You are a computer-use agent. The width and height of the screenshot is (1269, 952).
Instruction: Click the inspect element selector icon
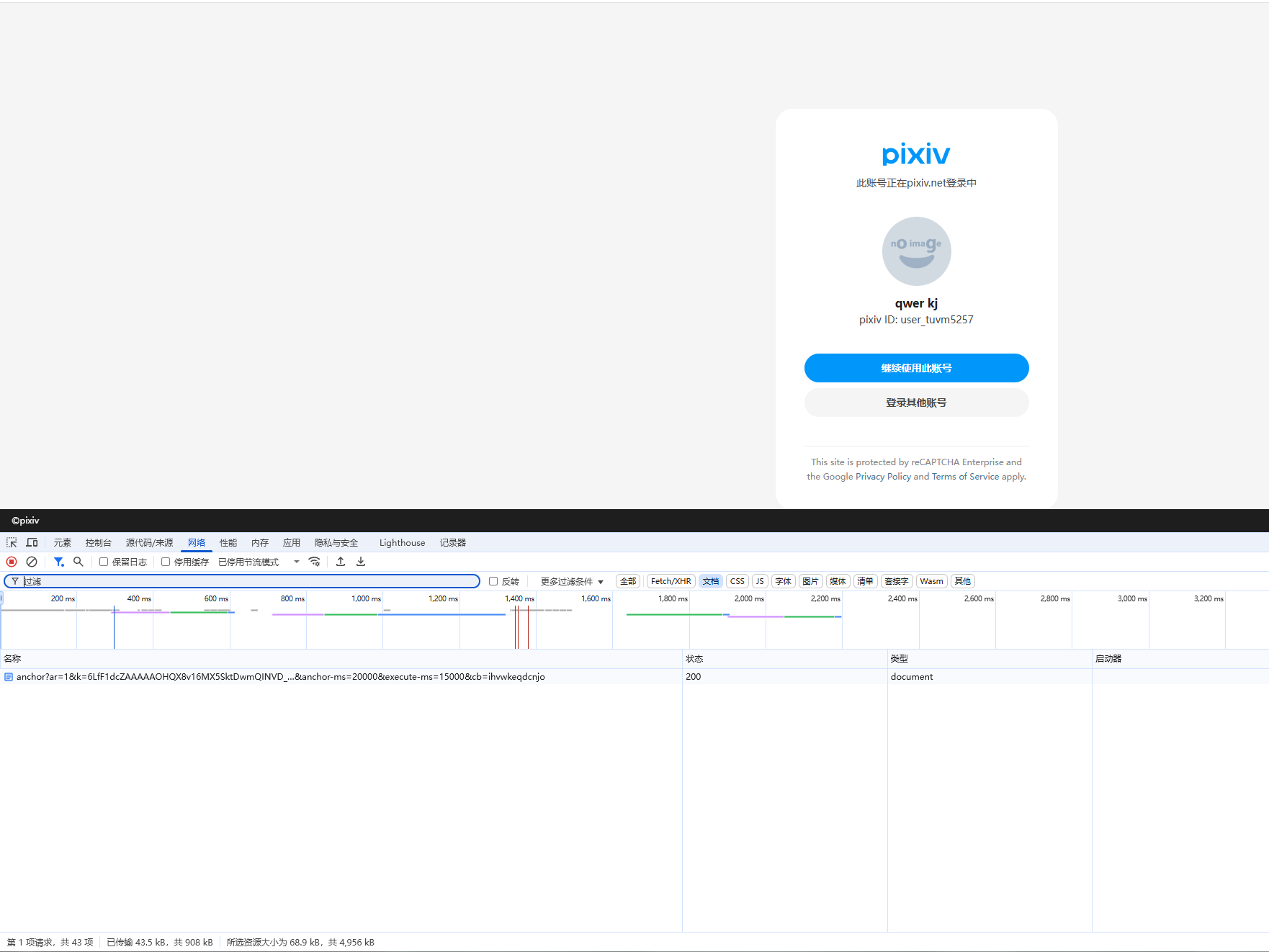[x=12, y=542]
